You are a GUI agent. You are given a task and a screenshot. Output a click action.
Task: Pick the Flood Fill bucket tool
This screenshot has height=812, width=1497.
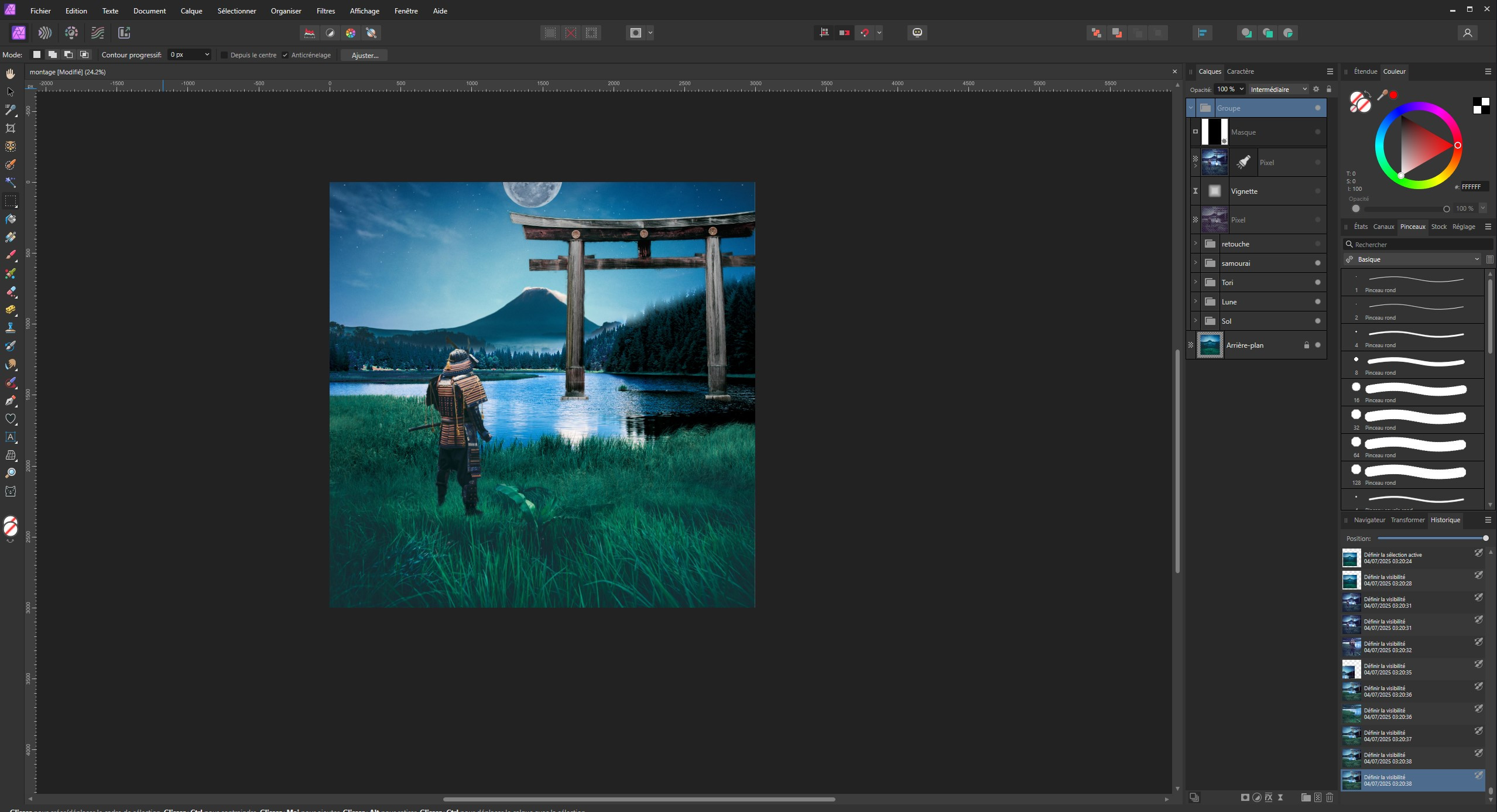11,219
